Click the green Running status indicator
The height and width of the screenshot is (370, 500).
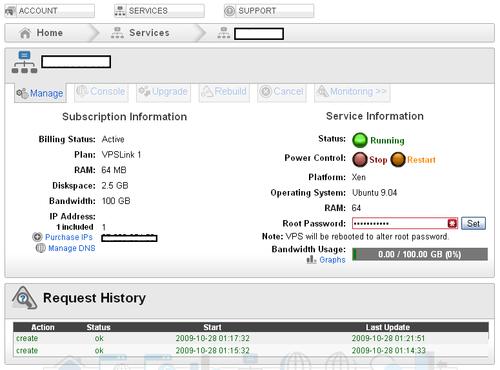(x=360, y=140)
